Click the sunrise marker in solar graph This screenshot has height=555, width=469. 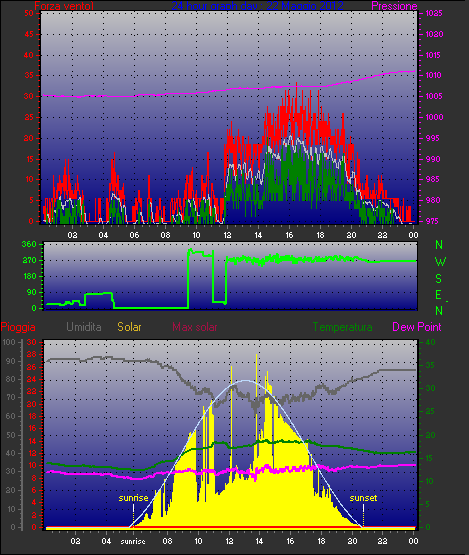point(133,498)
